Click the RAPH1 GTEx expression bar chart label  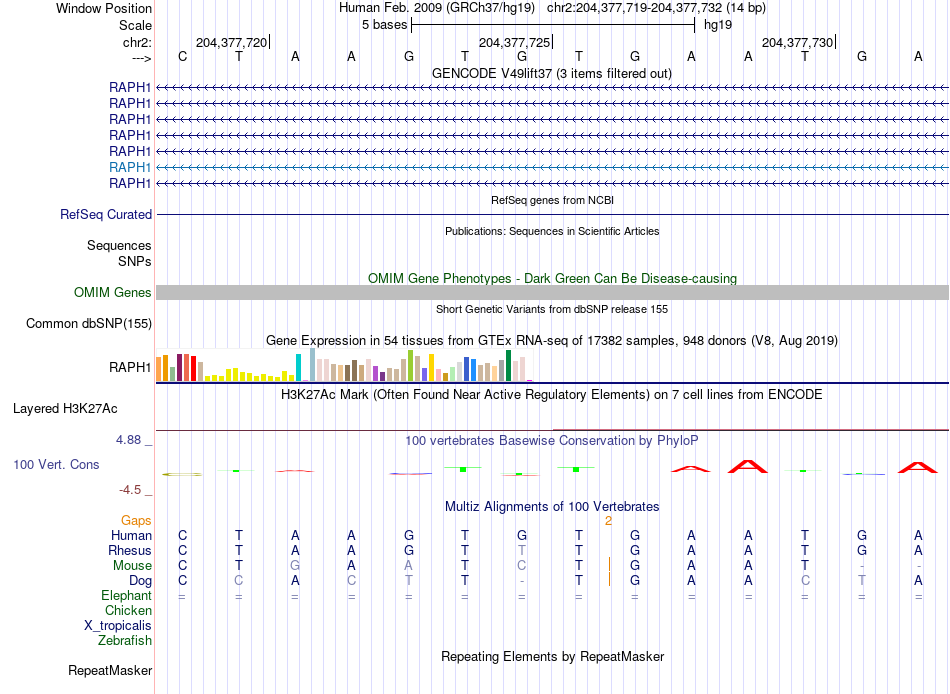pos(130,367)
